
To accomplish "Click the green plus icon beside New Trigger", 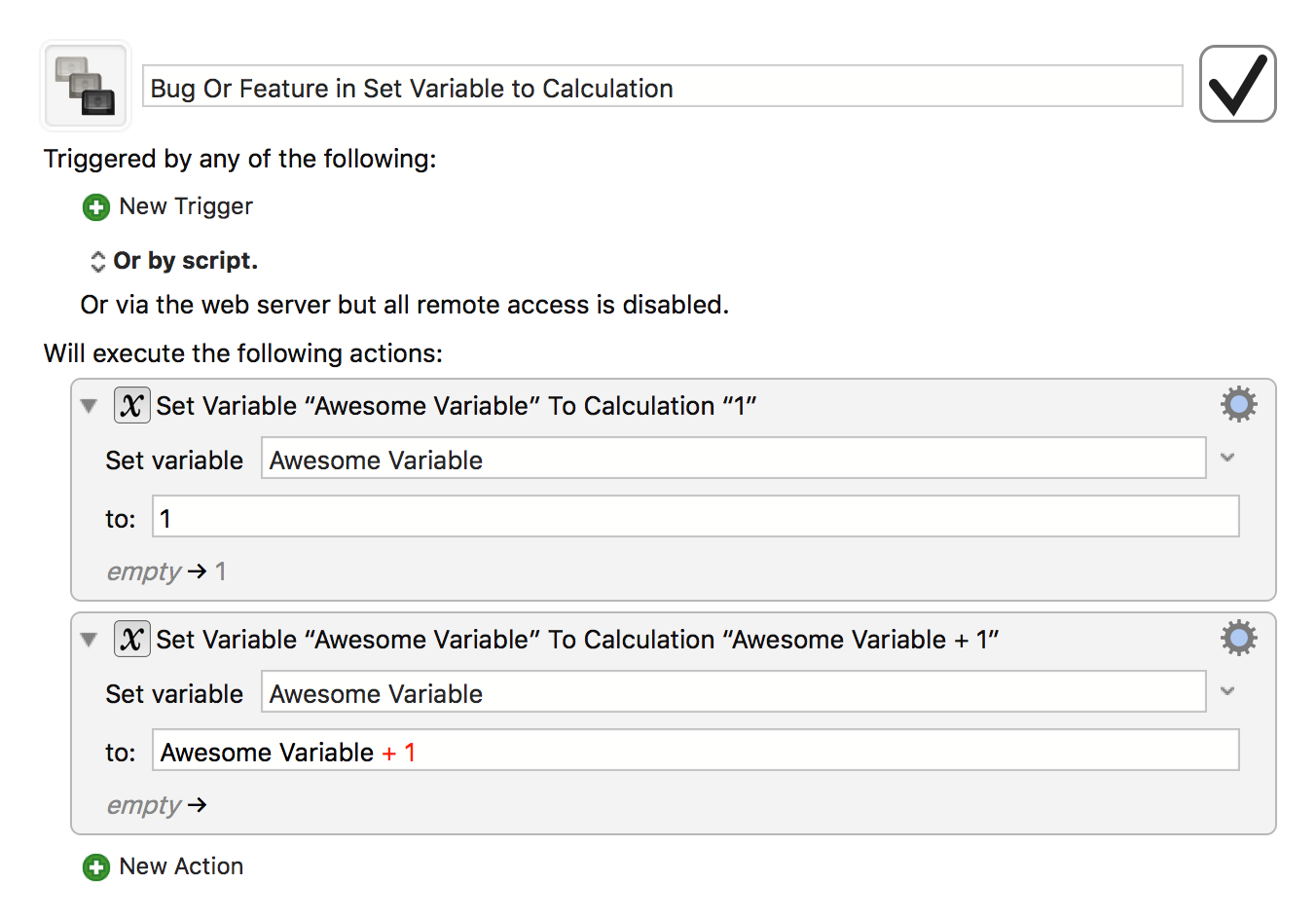I will [x=95, y=206].
